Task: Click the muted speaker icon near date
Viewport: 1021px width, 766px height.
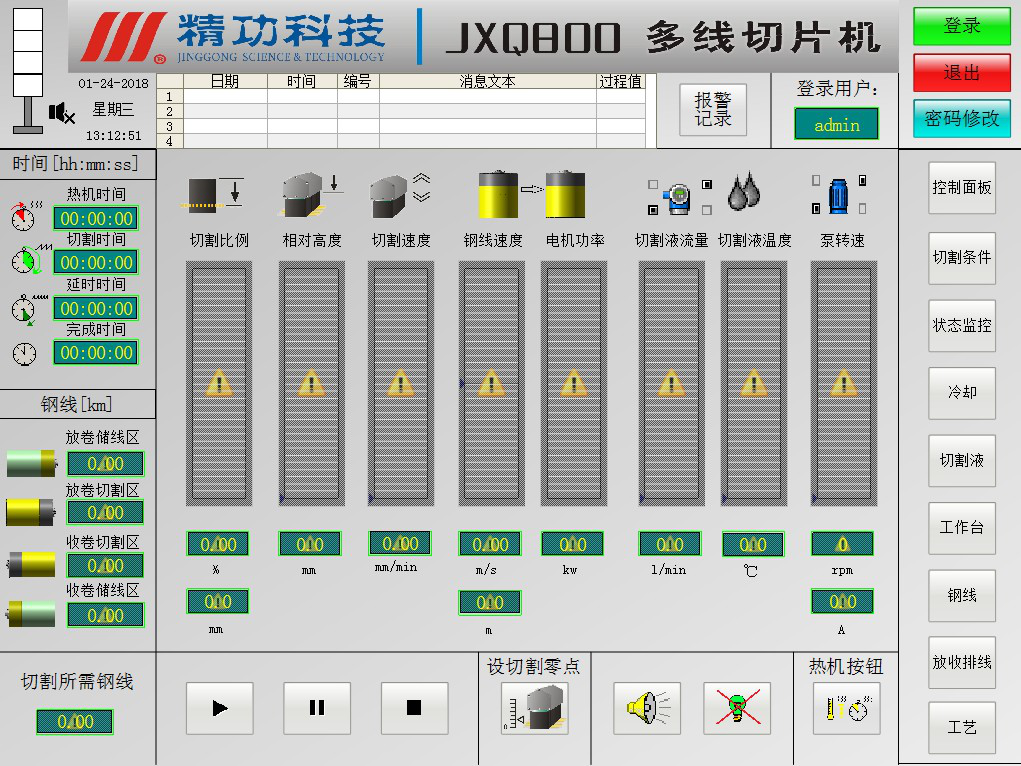Action: tap(62, 113)
